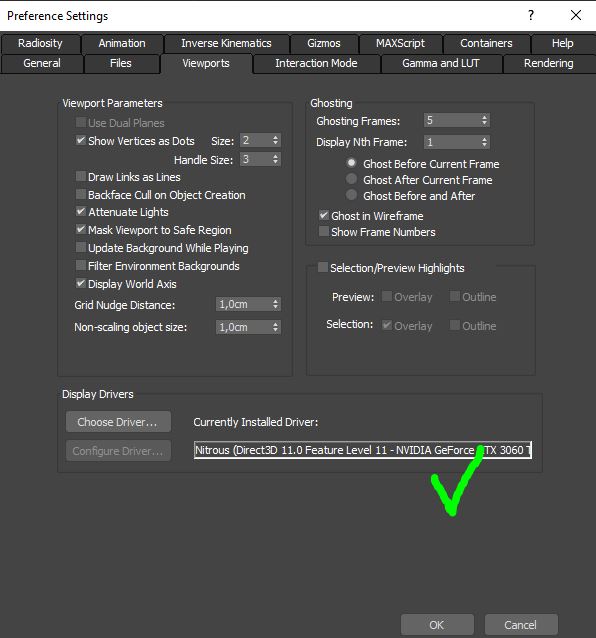
Task: Open the Interaction Mode tab
Action: coord(316,63)
